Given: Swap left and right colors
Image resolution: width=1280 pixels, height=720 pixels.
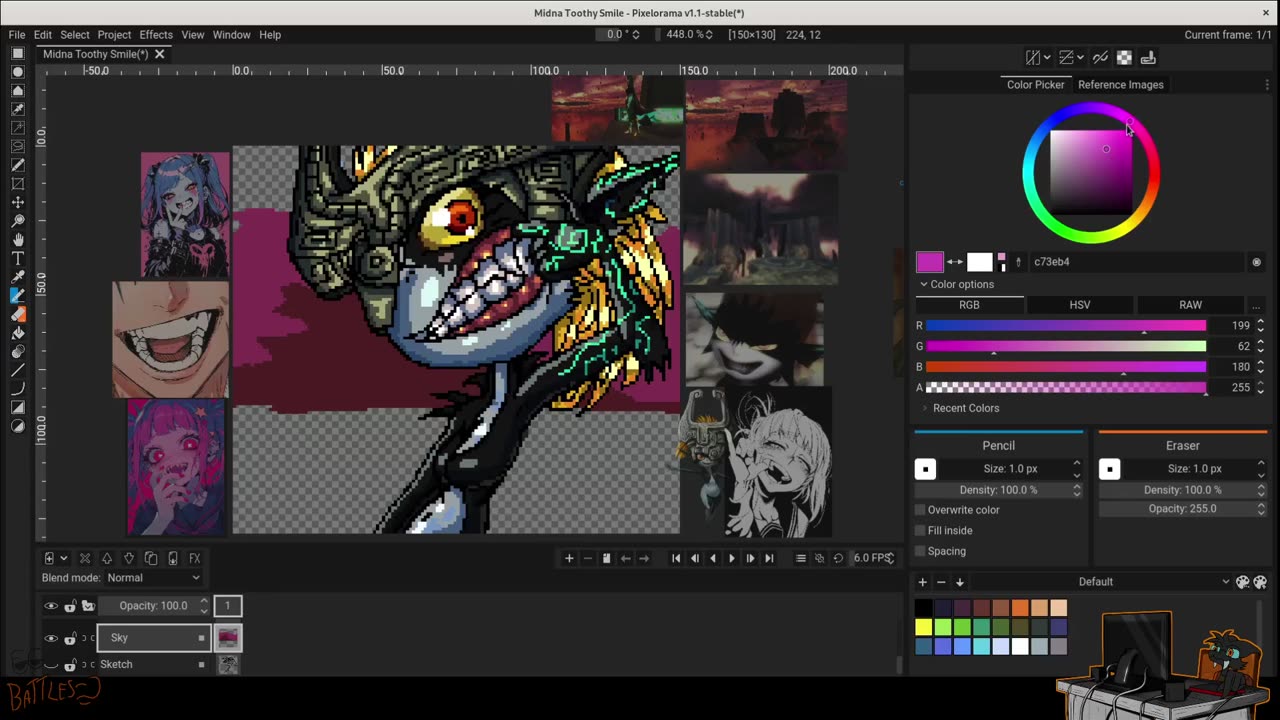Looking at the screenshot, I should [955, 262].
